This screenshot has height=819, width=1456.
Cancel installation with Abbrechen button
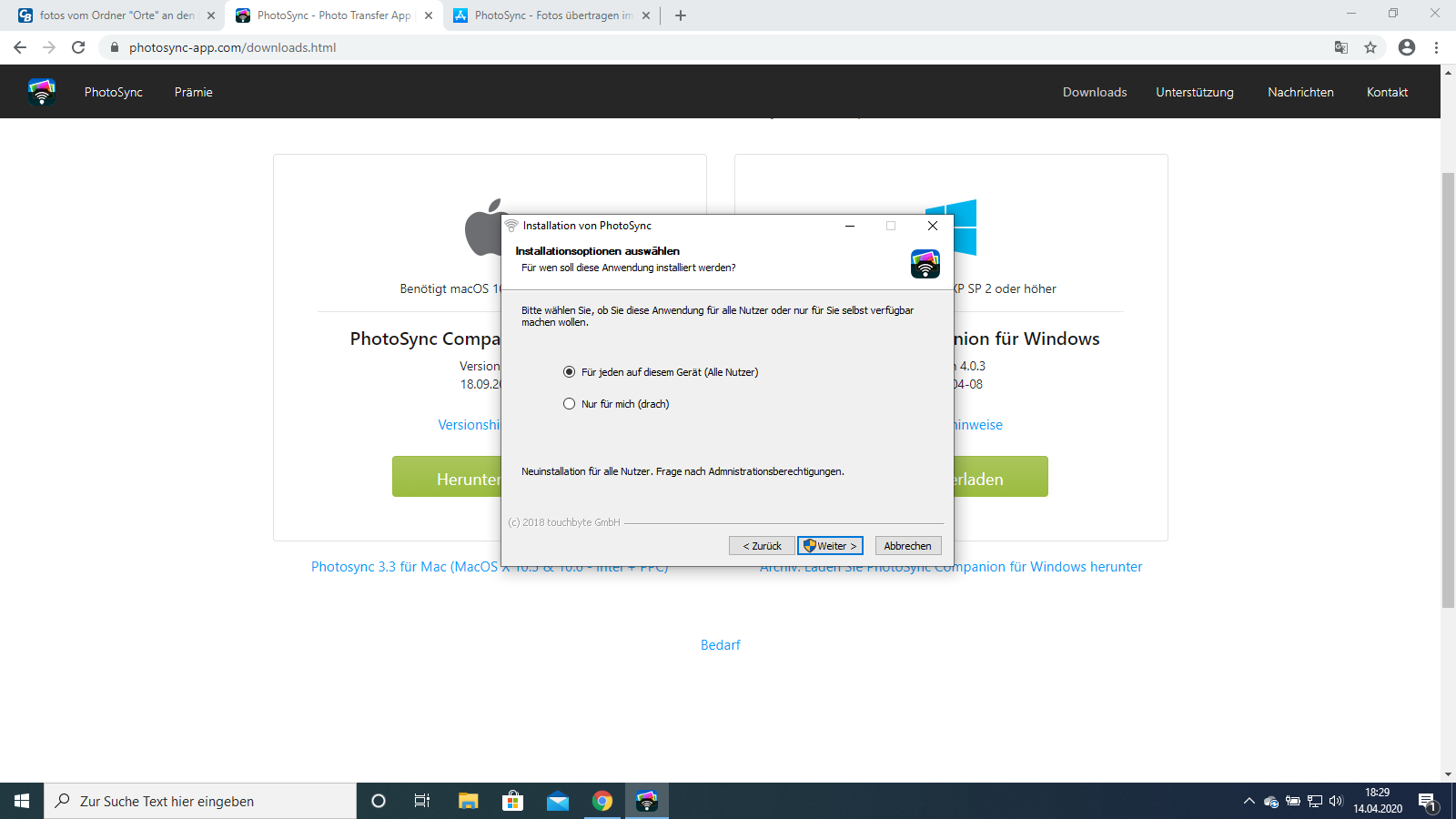click(x=908, y=546)
